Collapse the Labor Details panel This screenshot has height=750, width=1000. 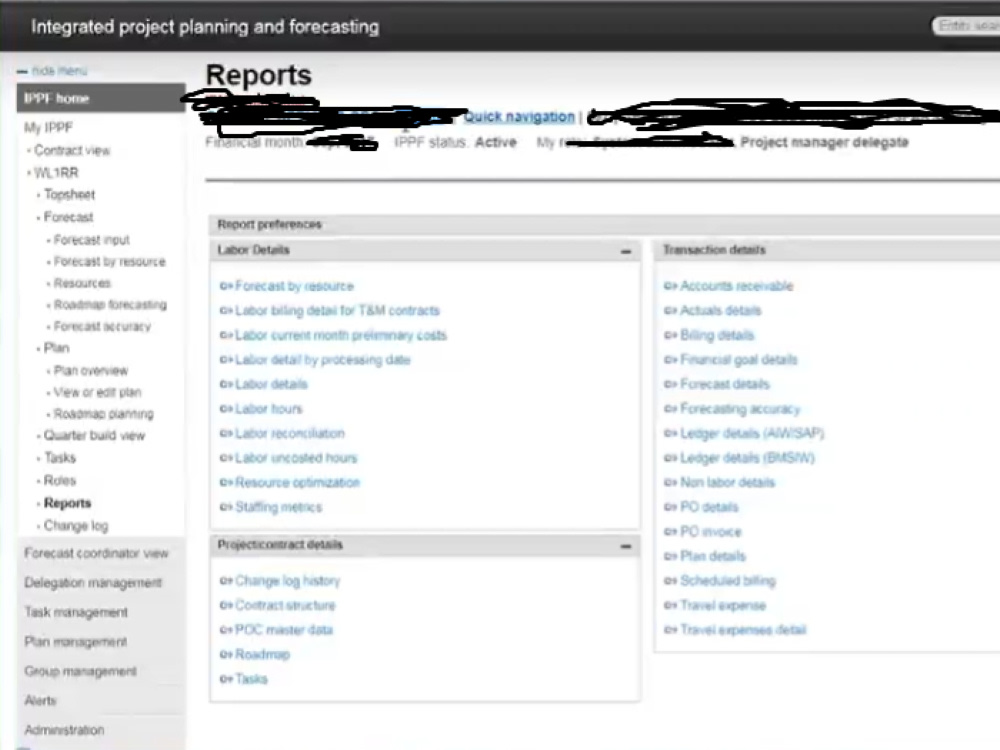pyautogui.click(x=626, y=251)
